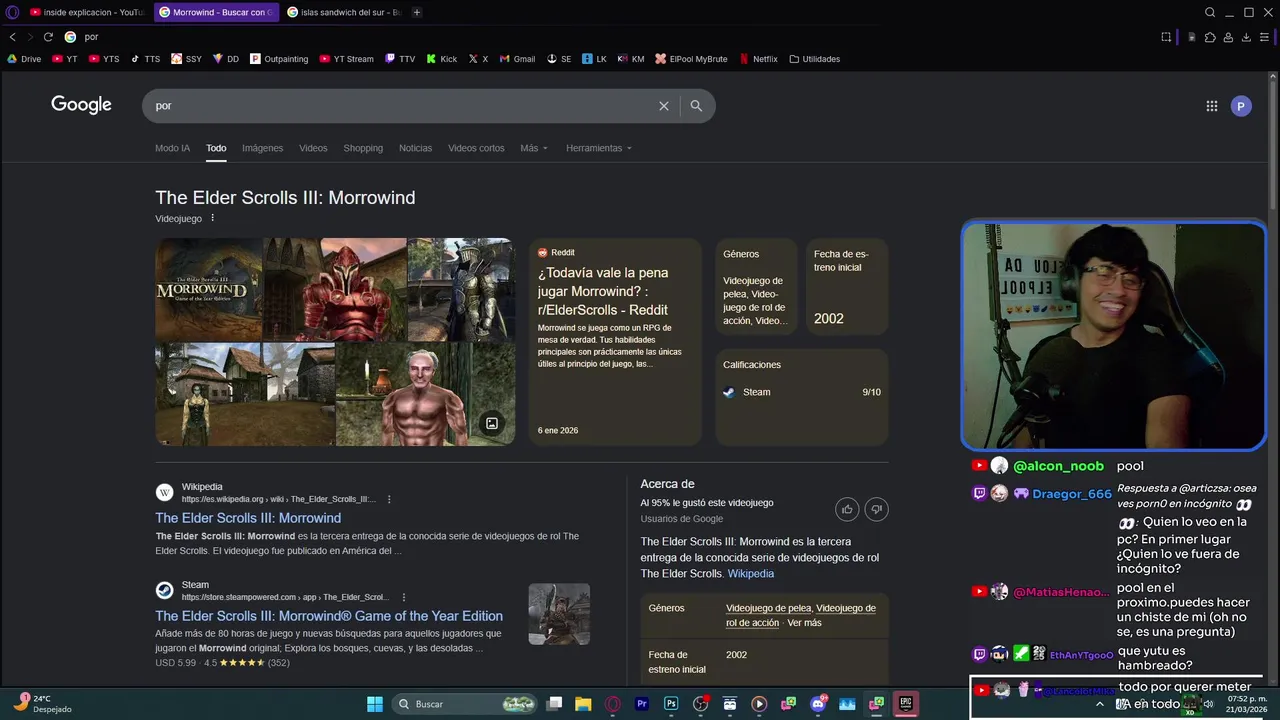
Task: Open the Windows Start menu
Action: 374,704
